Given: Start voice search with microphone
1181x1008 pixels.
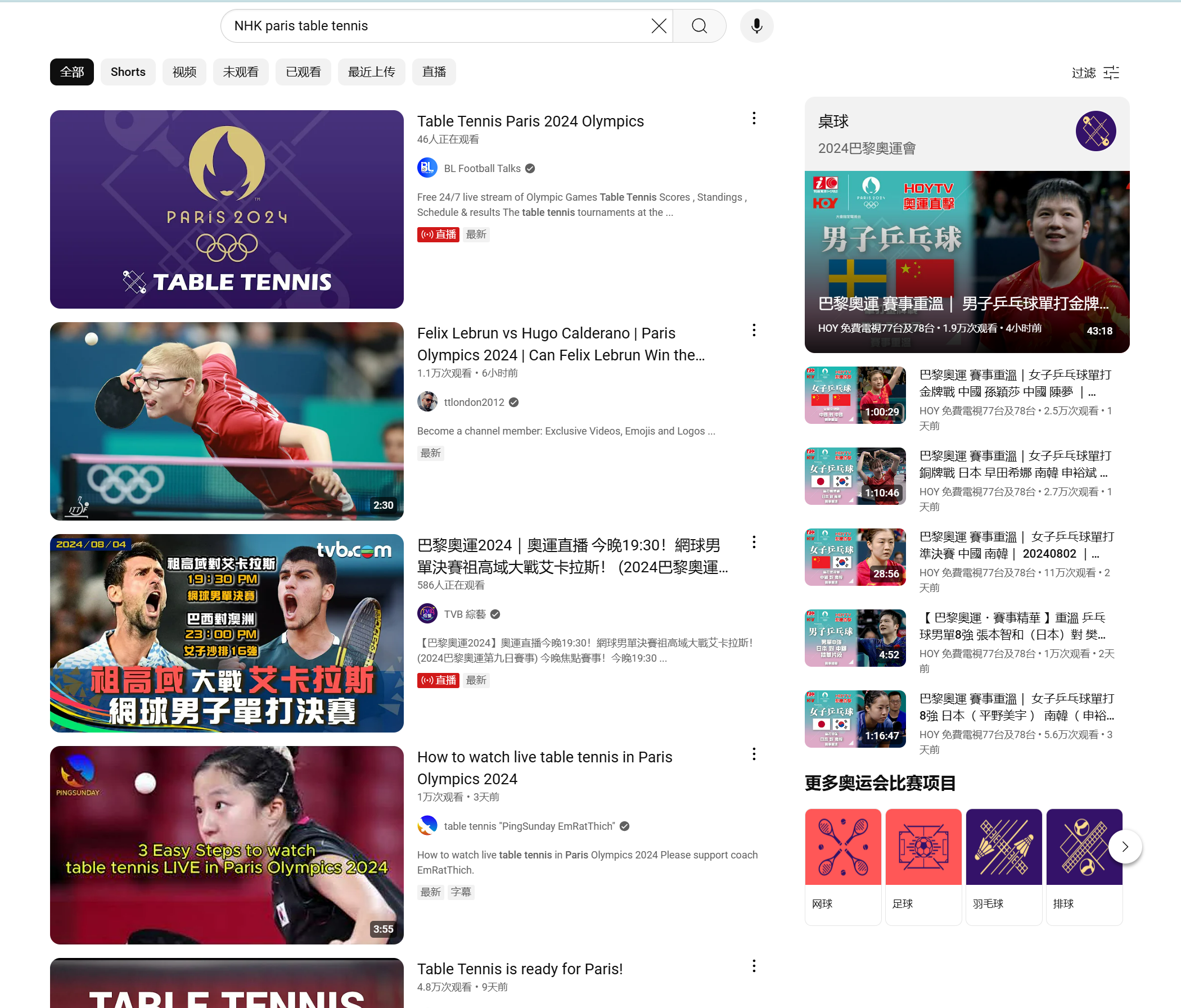Looking at the screenshot, I should pos(756,26).
